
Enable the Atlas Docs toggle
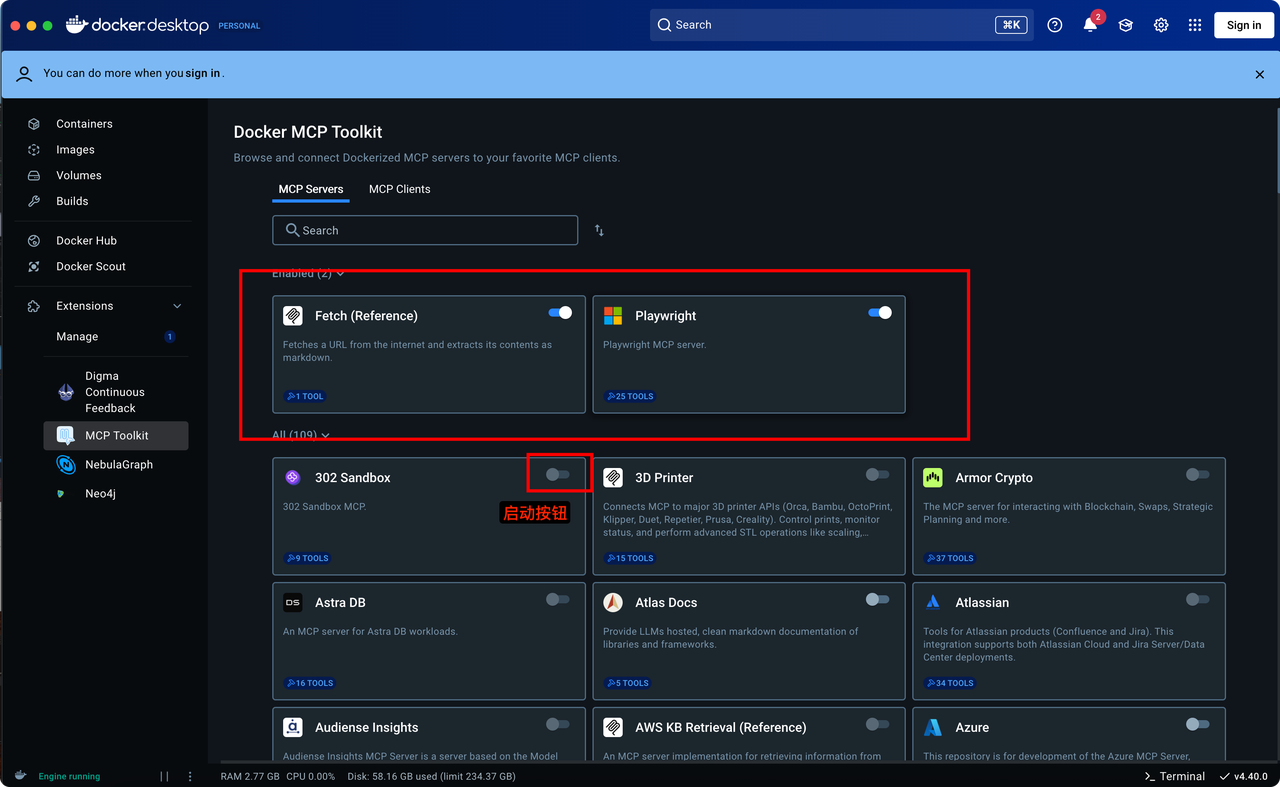click(x=878, y=600)
